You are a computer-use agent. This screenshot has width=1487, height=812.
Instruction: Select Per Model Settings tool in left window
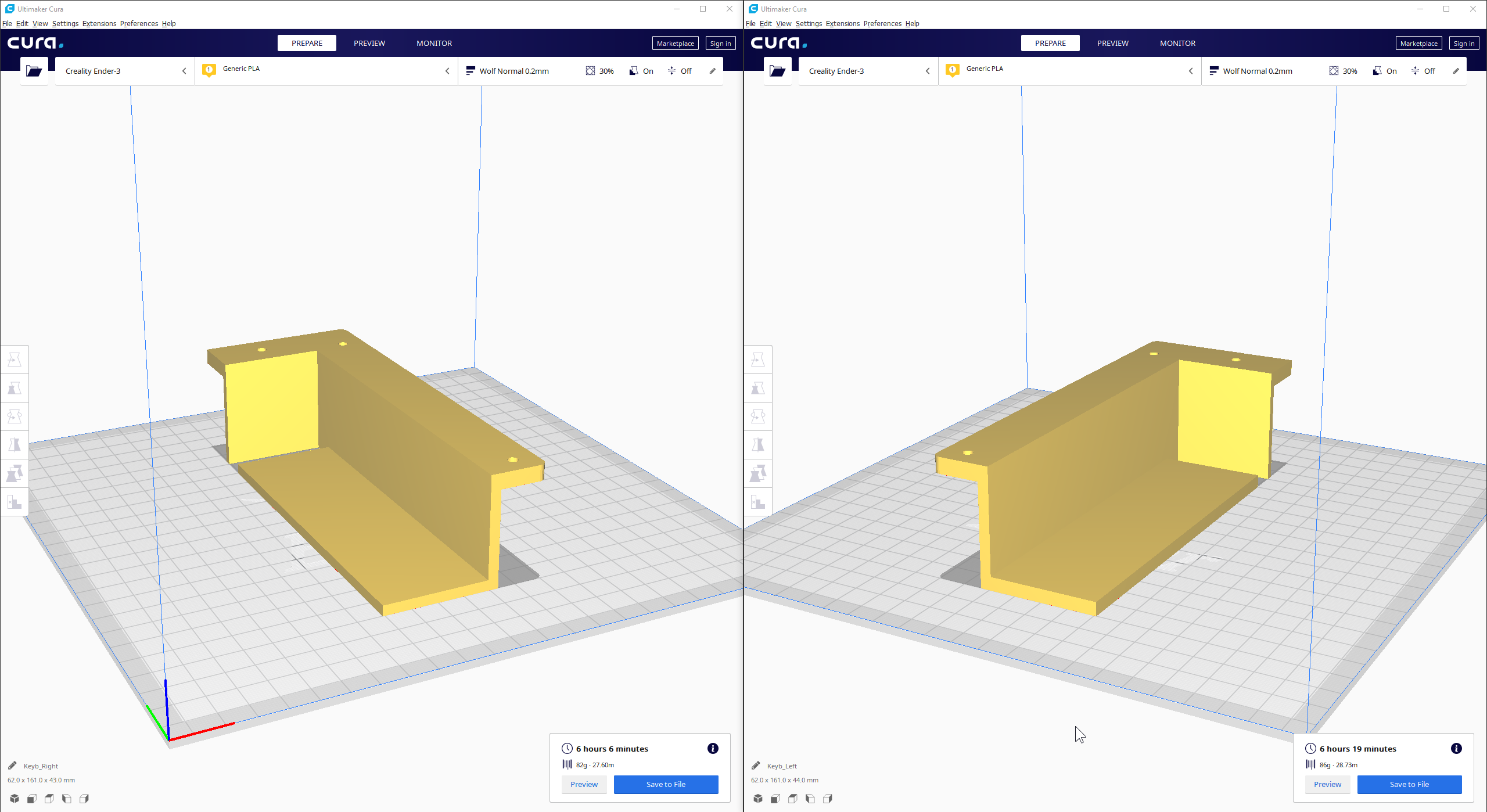[x=15, y=473]
